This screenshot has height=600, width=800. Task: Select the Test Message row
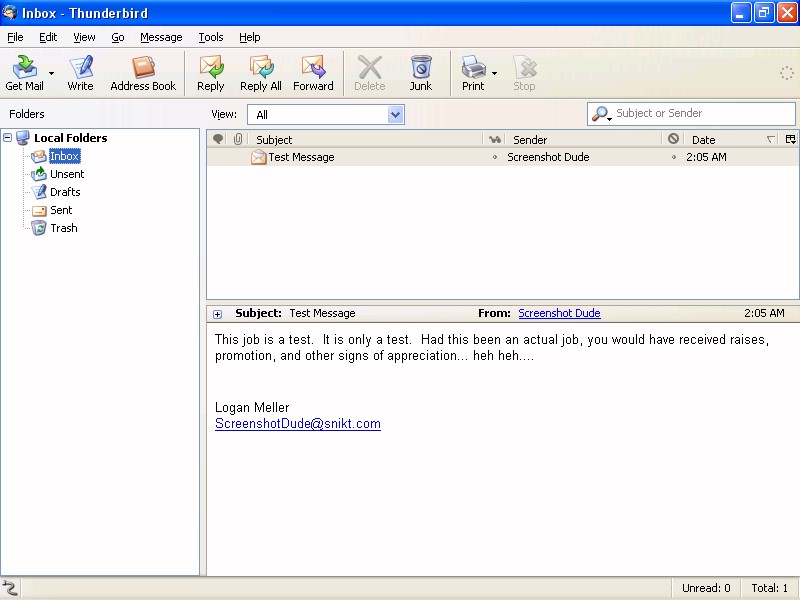pos(503,157)
